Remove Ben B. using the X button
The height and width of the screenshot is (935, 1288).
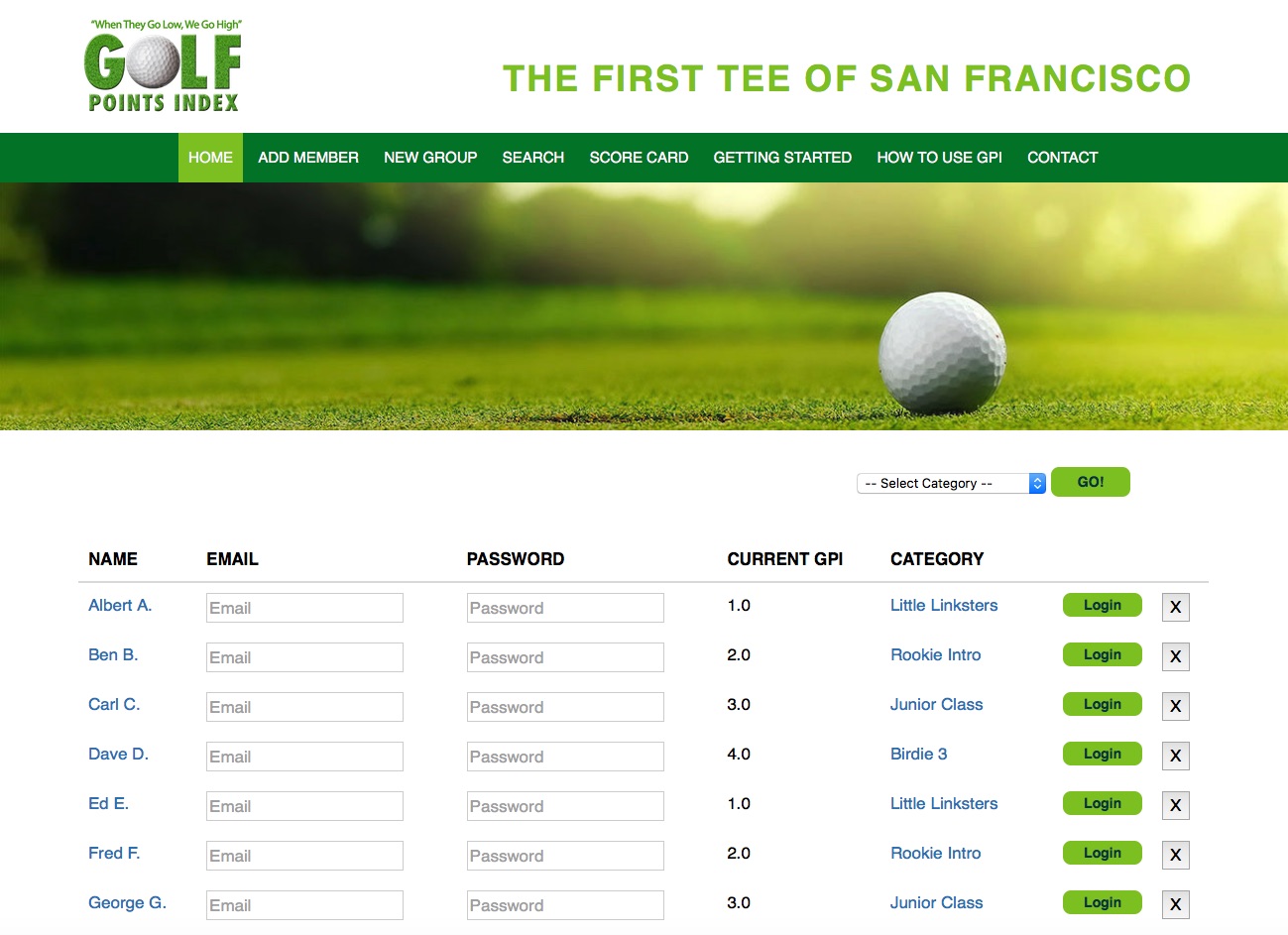[x=1175, y=656]
